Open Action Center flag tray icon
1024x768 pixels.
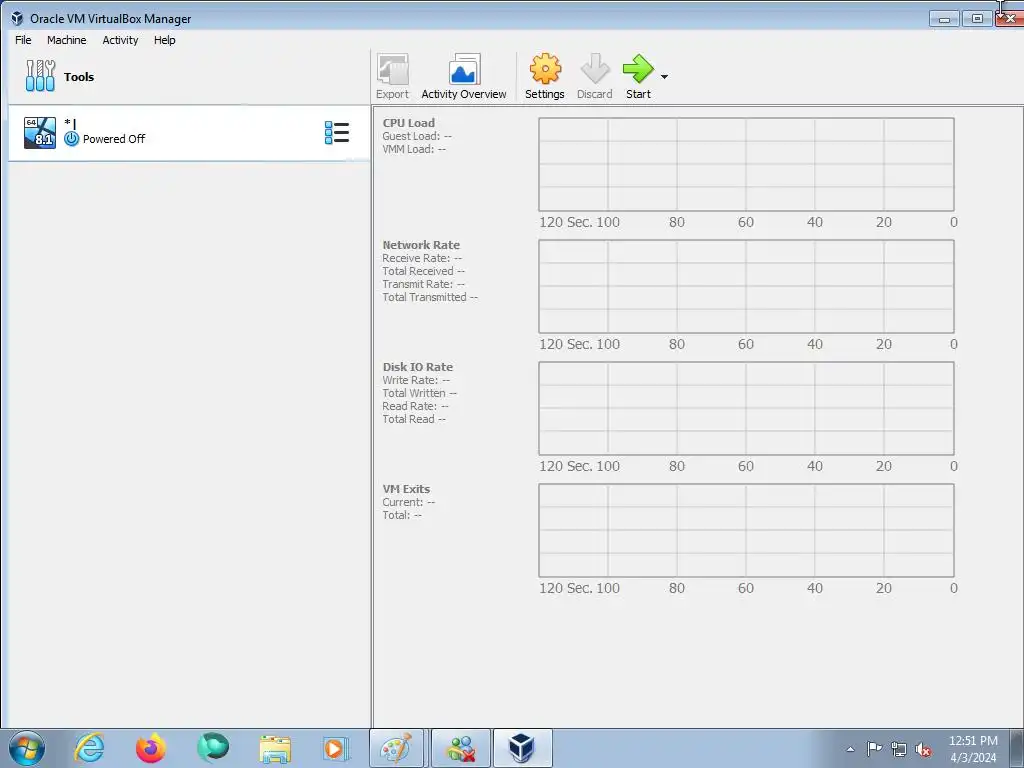click(x=874, y=749)
